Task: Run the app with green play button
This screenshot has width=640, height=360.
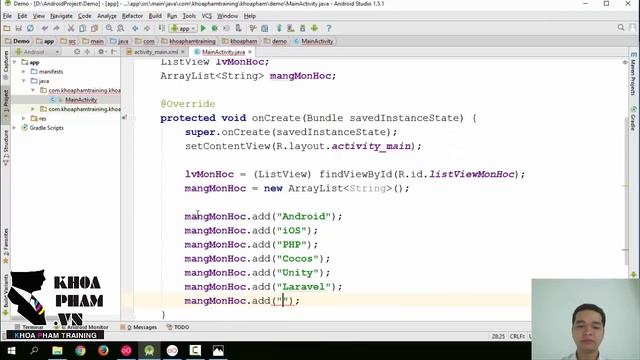Action: pos(203,28)
